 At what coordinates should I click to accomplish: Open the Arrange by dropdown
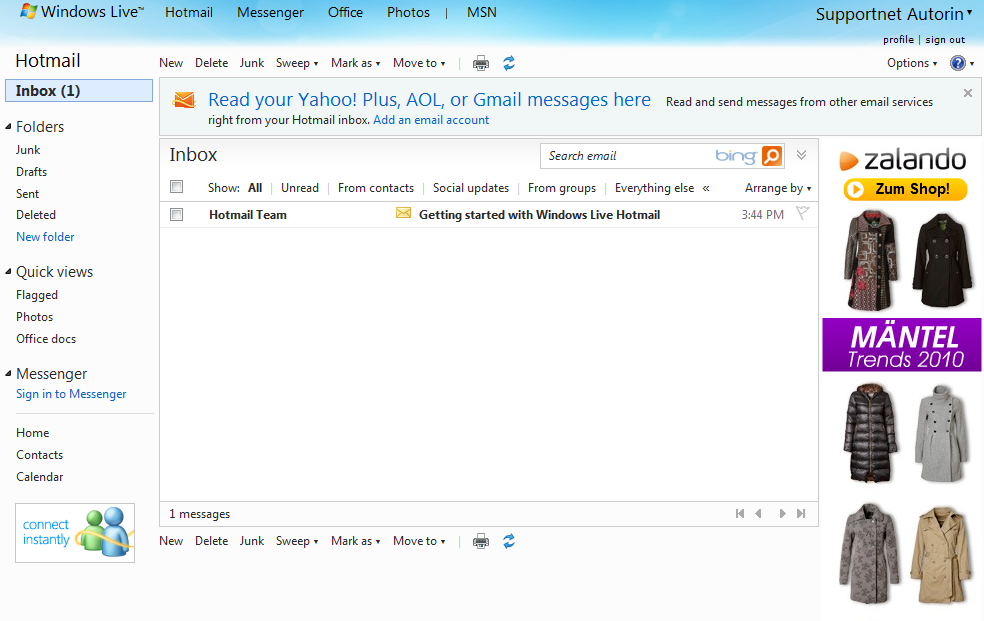pos(776,187)
